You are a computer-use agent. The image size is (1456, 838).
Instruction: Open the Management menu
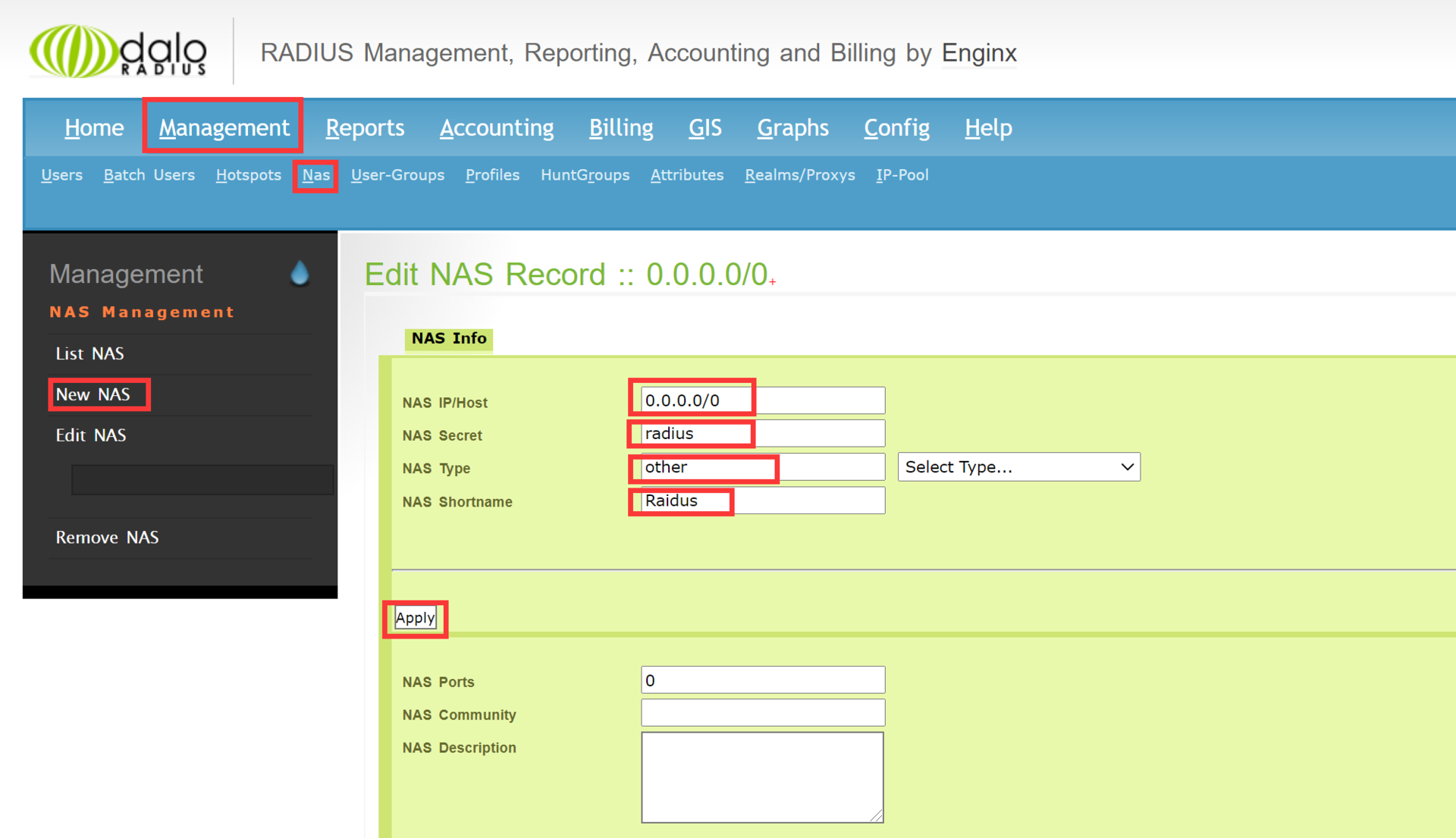click(224, 127)
